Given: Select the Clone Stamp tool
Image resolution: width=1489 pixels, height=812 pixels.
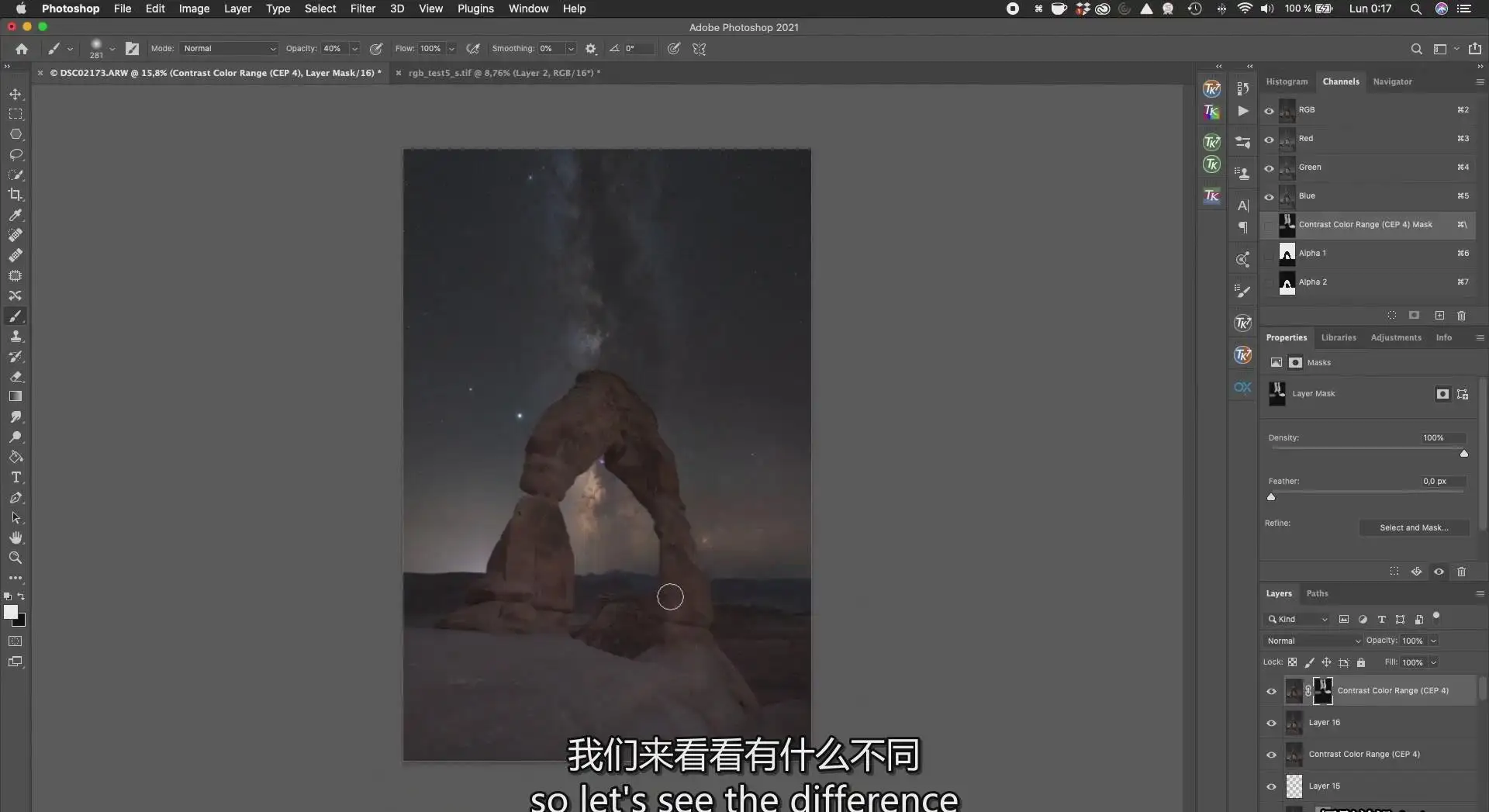Looking at the screenshot, I should tap(16, 336).
